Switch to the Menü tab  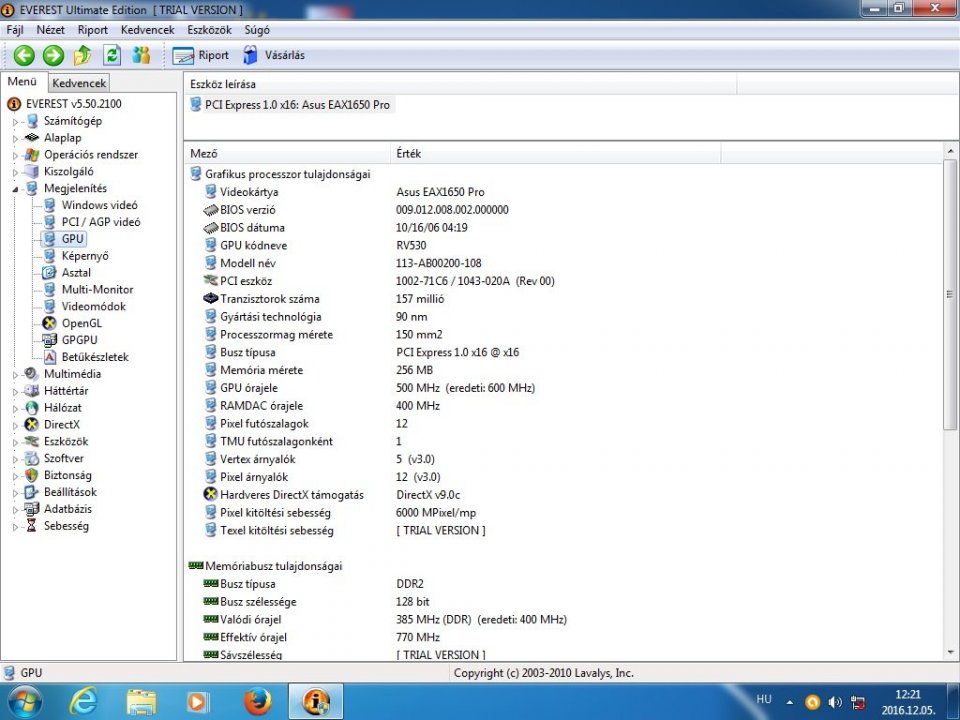click(23, 81)
